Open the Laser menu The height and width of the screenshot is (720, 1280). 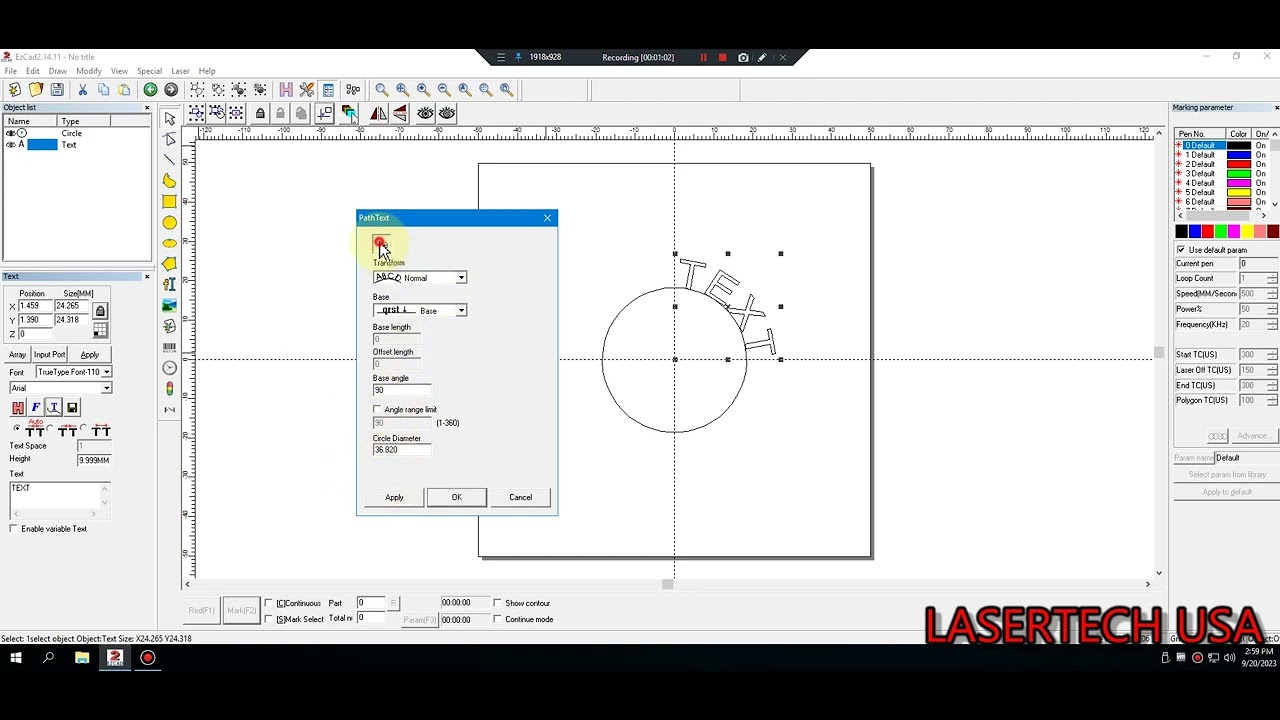(x=180, y=71)
